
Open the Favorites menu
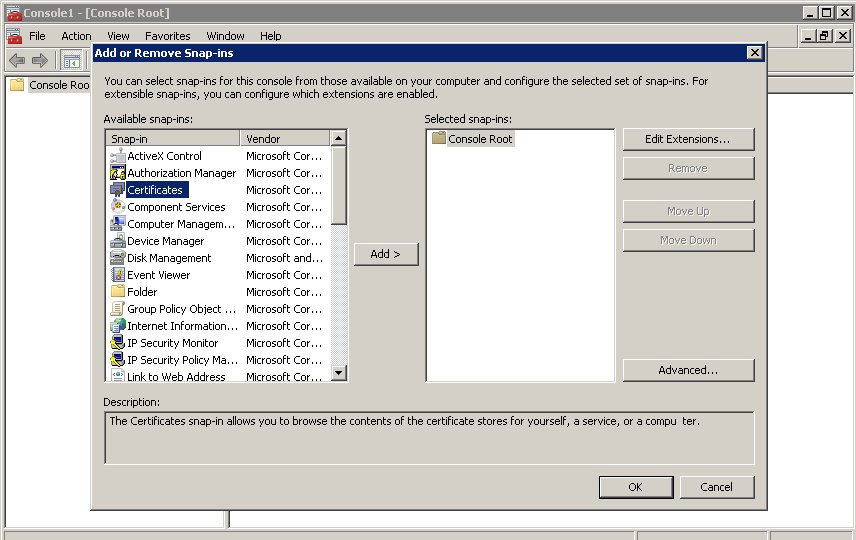tap(167, 36)
